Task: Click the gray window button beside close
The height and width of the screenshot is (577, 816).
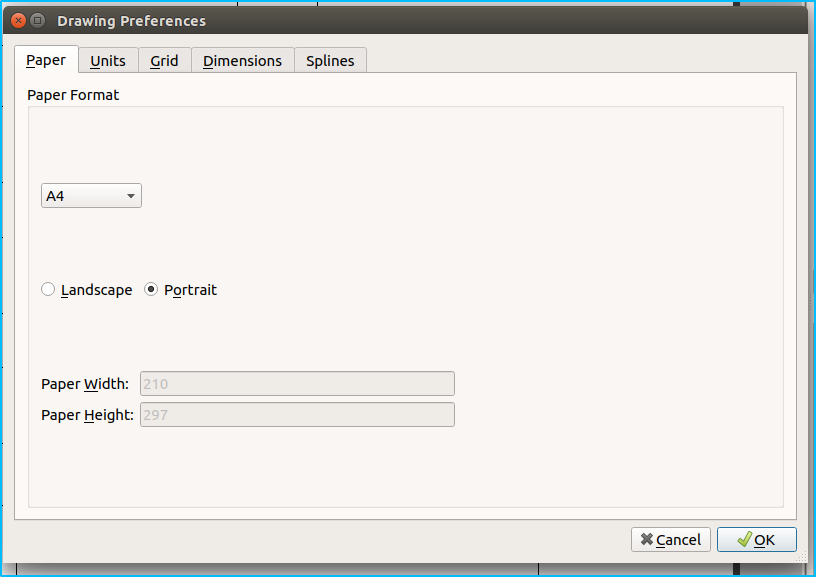Action: point(38,20)
